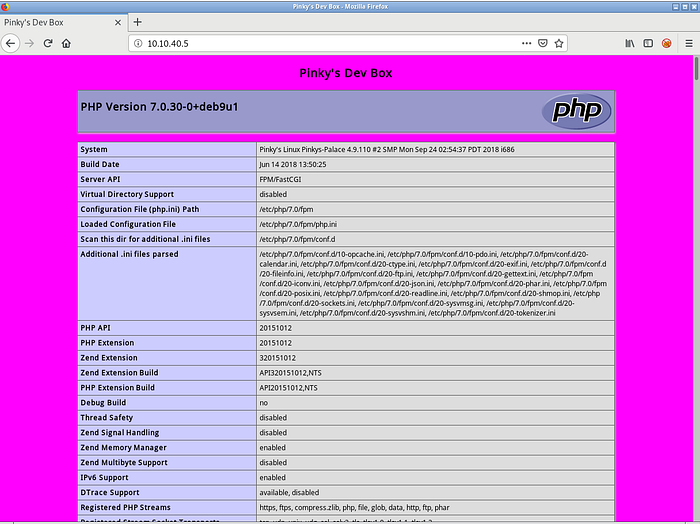This screenshot has height=524, width=700.
Task: Open the Library bookmarks and history menu
Action: tap(630, 43)
